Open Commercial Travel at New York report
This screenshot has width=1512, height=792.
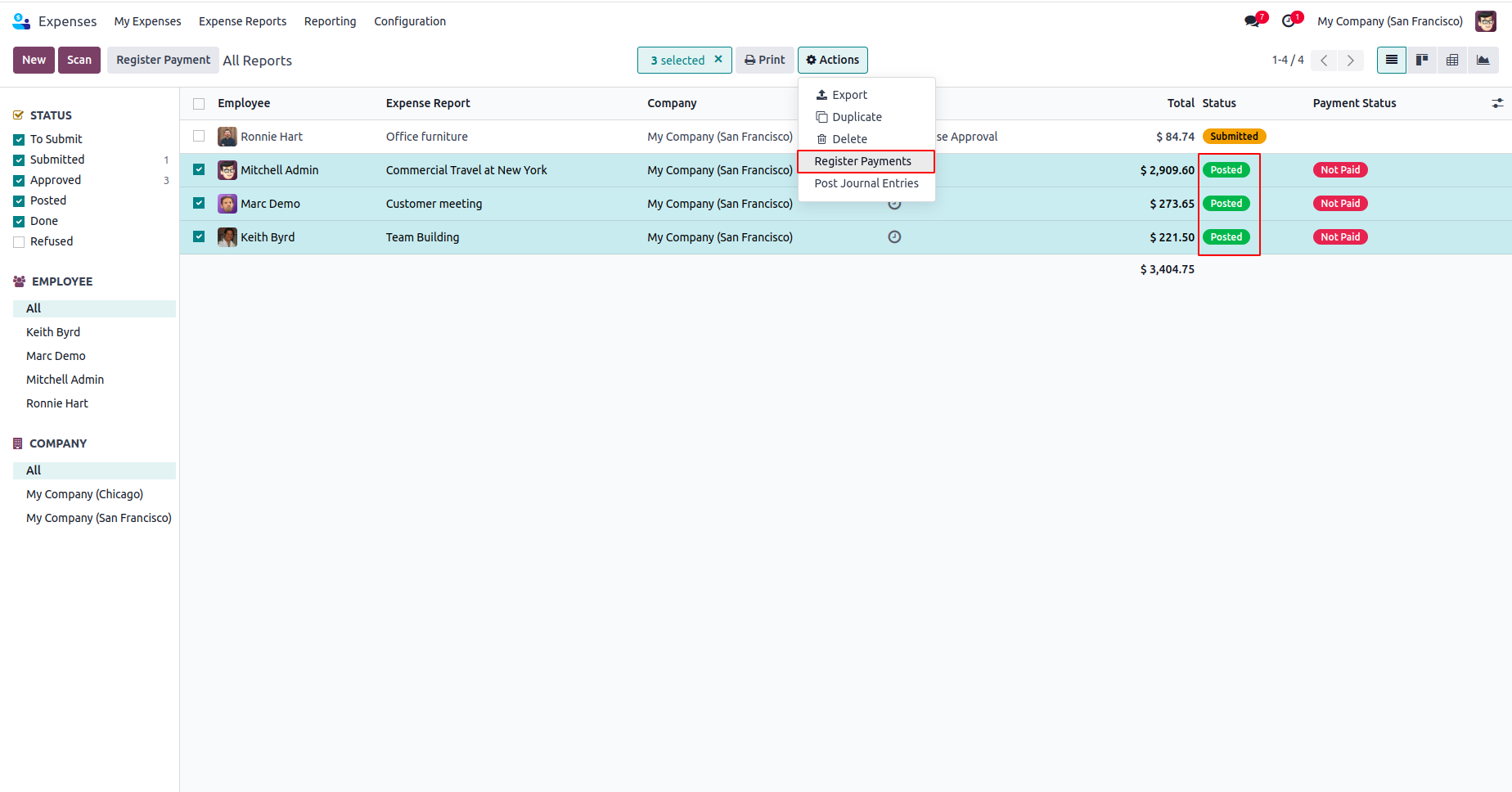466,170
